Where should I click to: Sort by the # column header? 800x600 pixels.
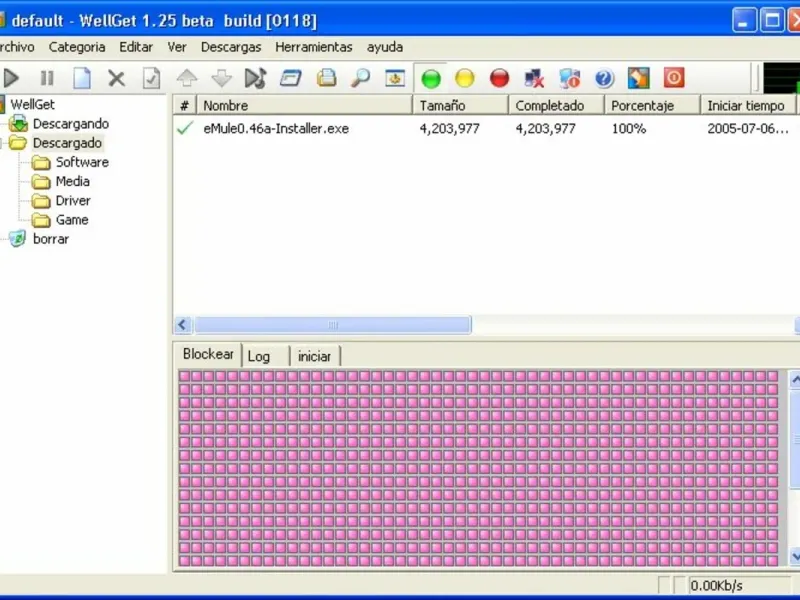click(184, 106)
